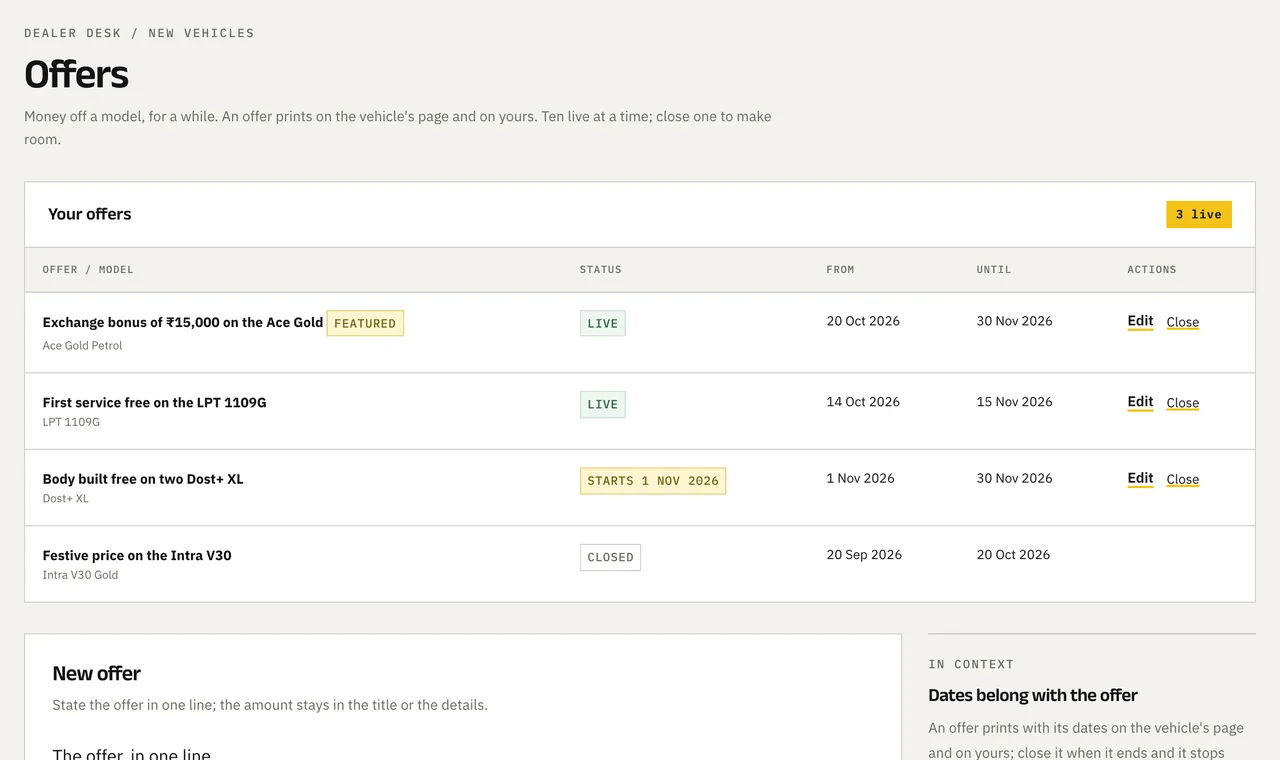Edit the LPT 1109G first service offer

click(1140, 402)
